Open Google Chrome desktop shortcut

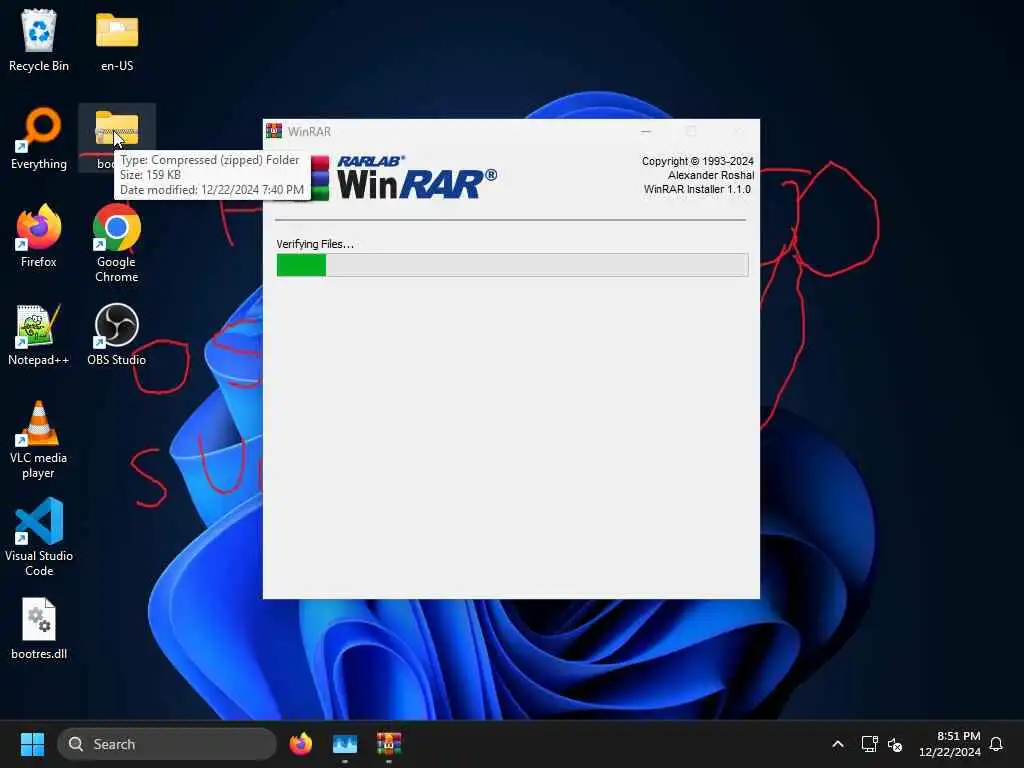(117, 243)
